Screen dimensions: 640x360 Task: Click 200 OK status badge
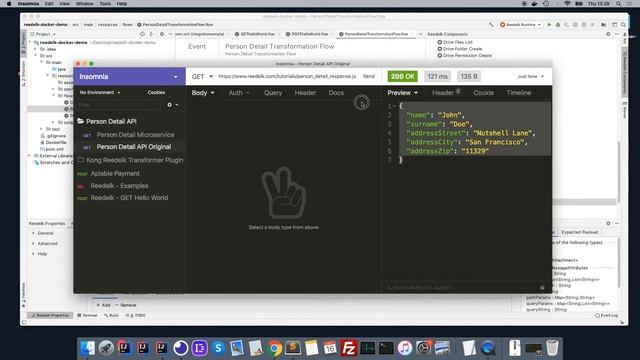tap(402, 77)
